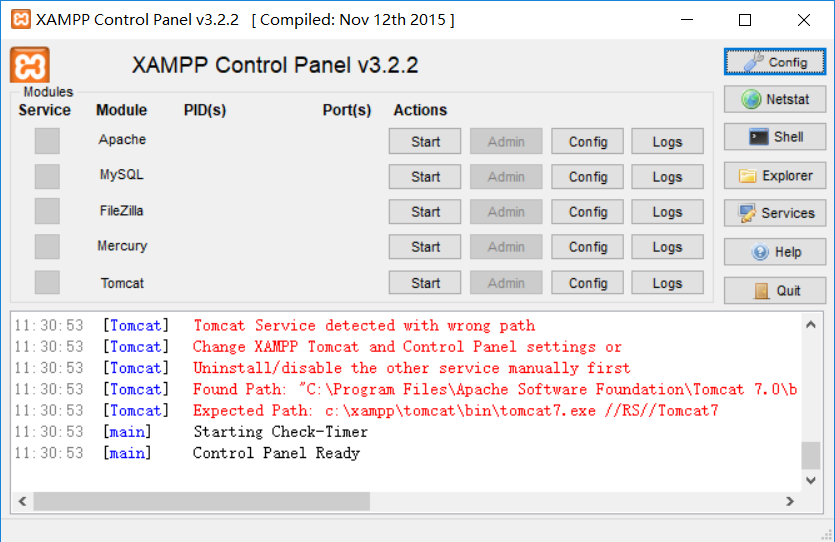This screenshot has height=542, width=835.
Task: Toggle the Tomcat service checkbox
Action: click(47, 282)
